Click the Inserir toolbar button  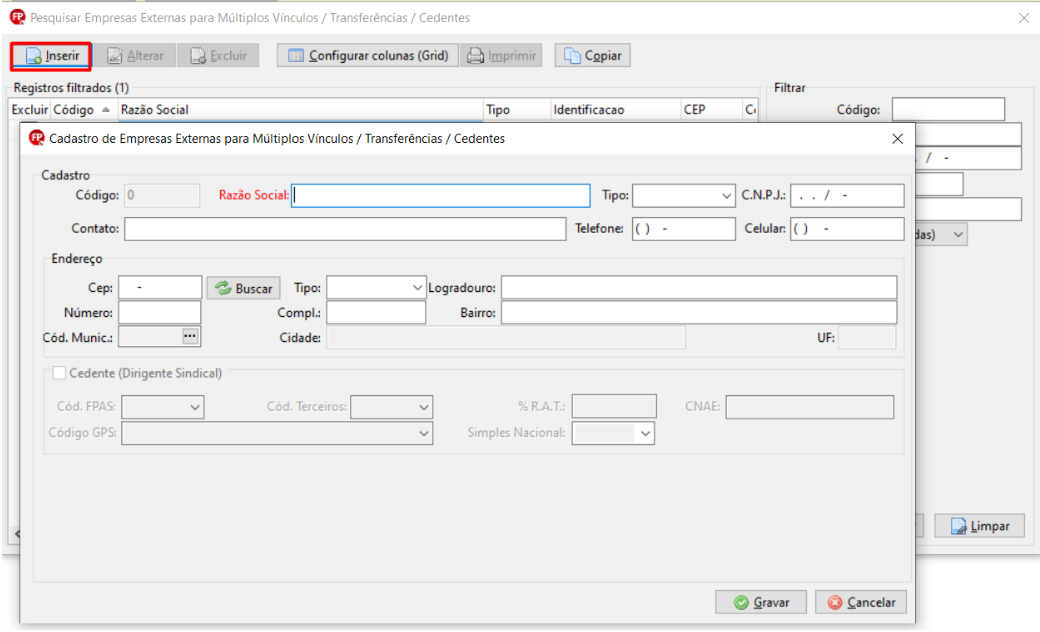(51, 56)
